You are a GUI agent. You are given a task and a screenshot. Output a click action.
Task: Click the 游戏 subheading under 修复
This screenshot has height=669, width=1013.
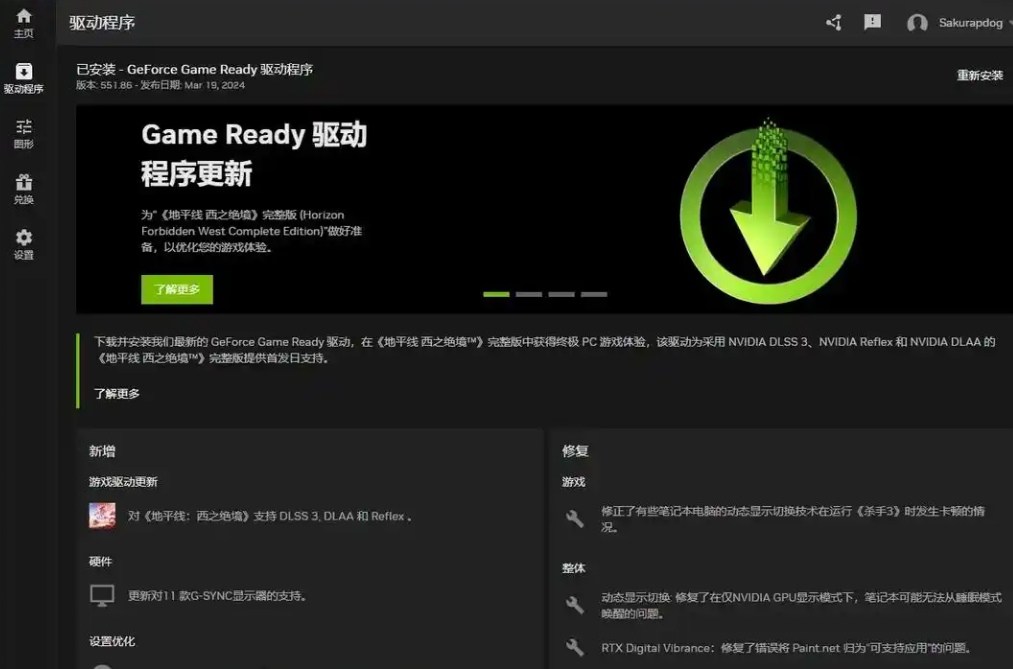coord(574,482)
